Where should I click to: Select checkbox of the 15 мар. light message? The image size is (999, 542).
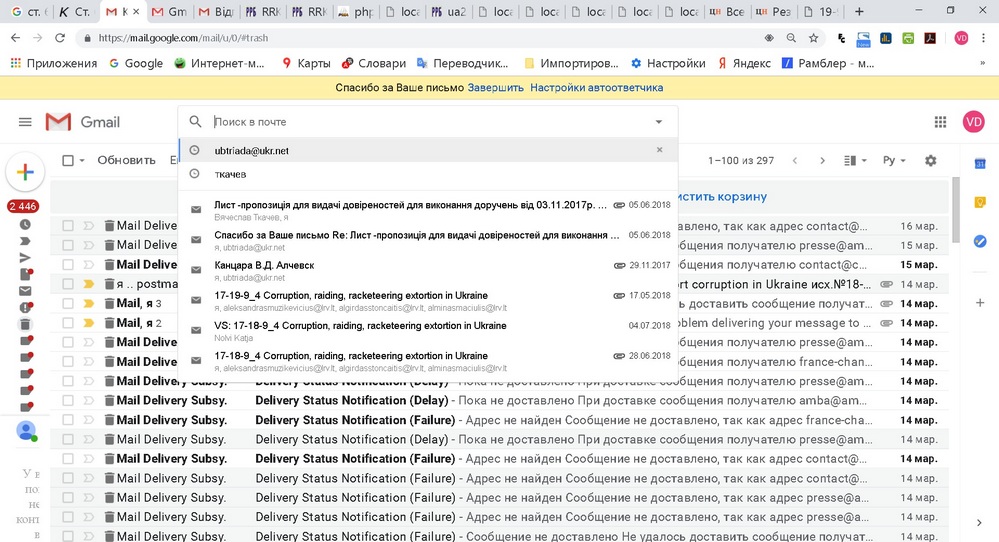68,245
